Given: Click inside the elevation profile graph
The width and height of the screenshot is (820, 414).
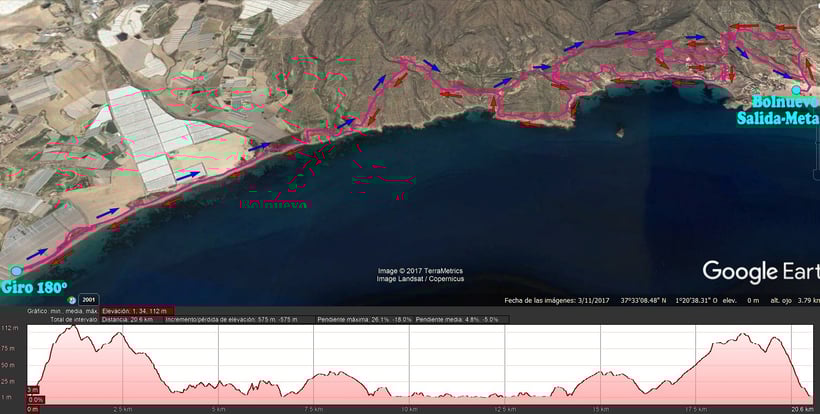Looking at the screenshot, I should 420,364.
